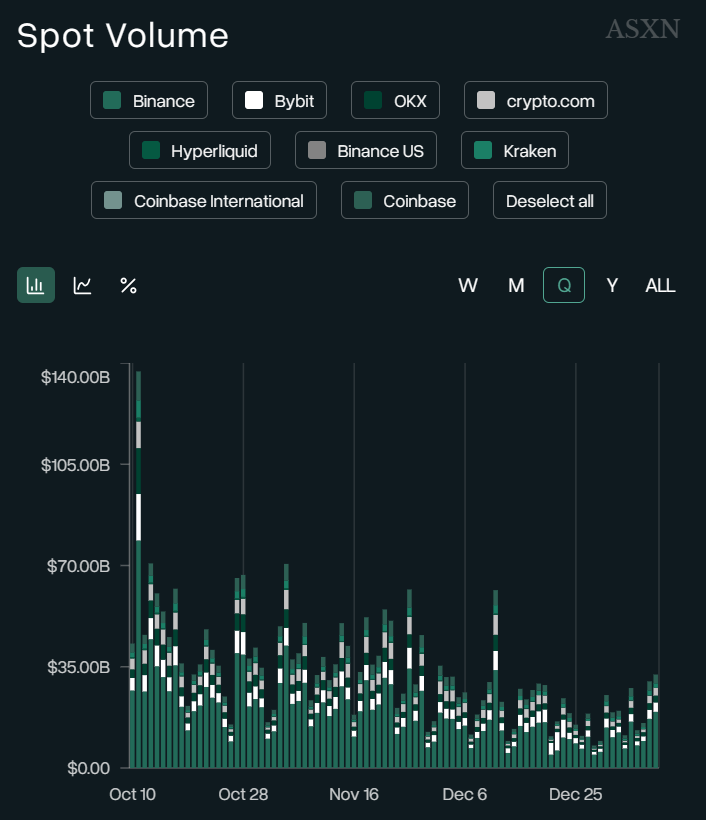Click the ASXN logo

(x=642, y=29)
